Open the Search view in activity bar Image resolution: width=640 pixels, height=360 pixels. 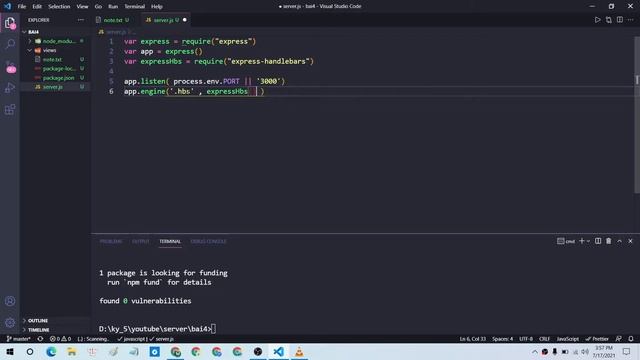tap(10, 44)
